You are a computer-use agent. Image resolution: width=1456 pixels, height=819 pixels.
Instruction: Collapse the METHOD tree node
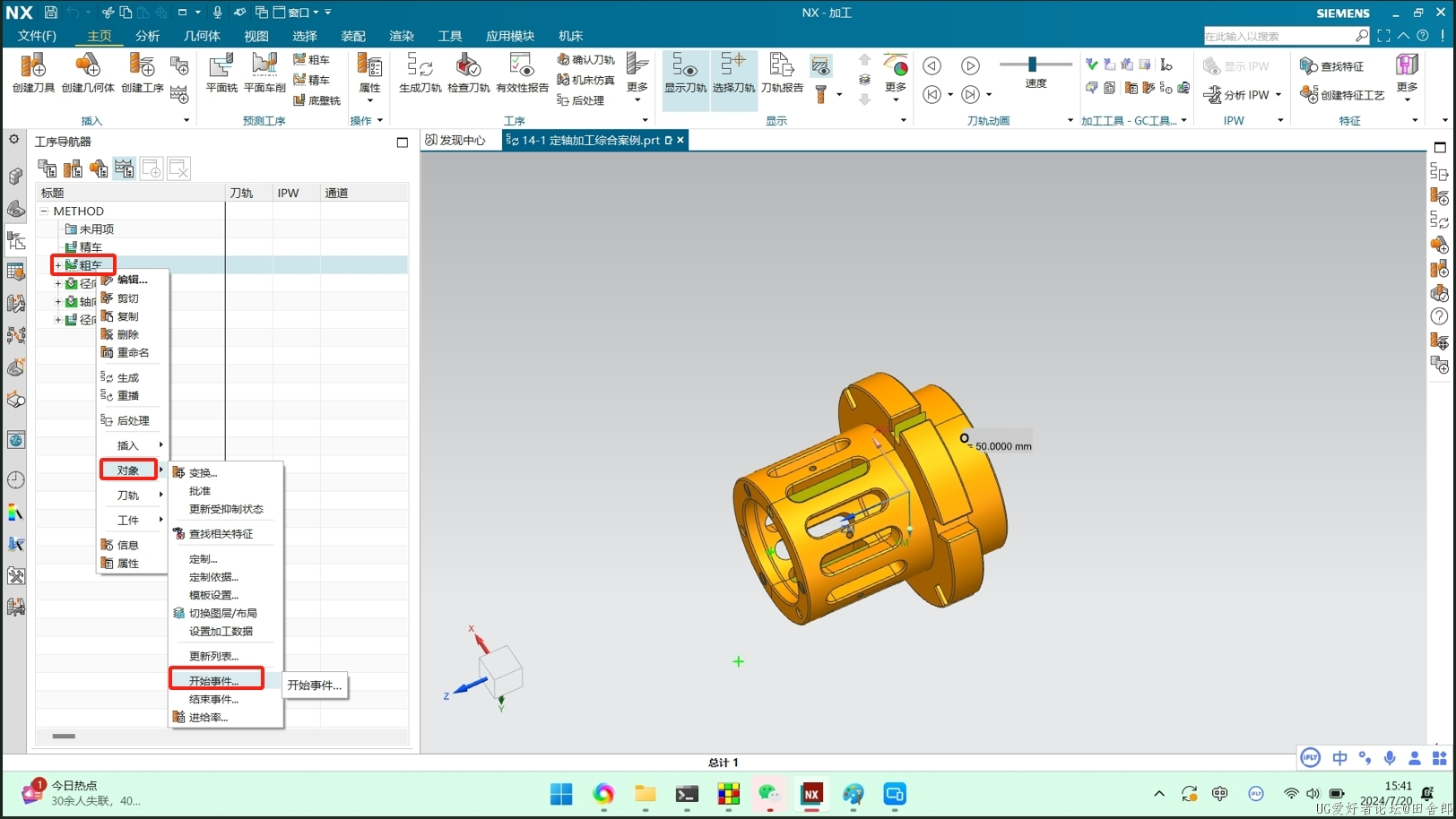[x=44, y=211]
